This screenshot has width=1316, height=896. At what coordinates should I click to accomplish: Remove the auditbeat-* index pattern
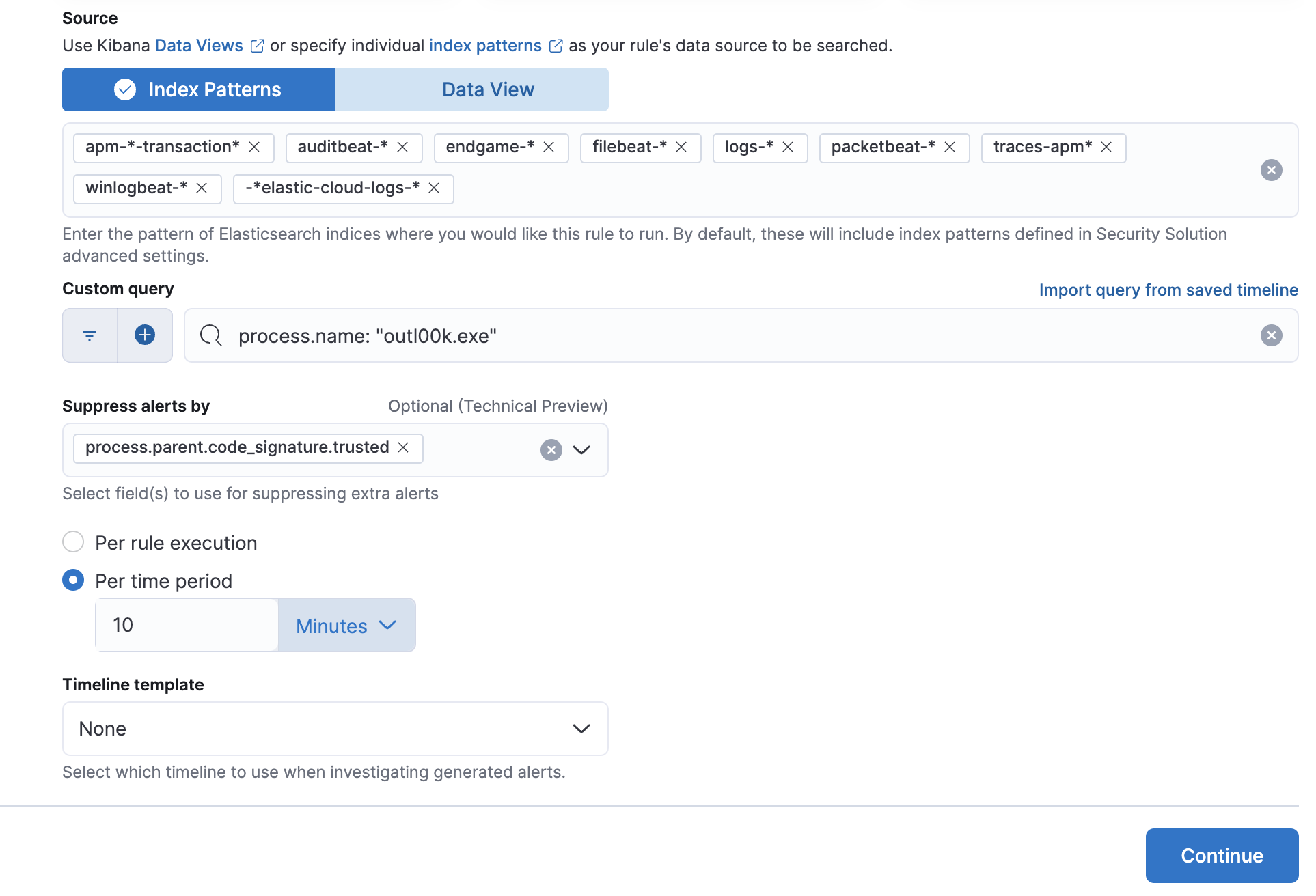(x=402, y=148)
